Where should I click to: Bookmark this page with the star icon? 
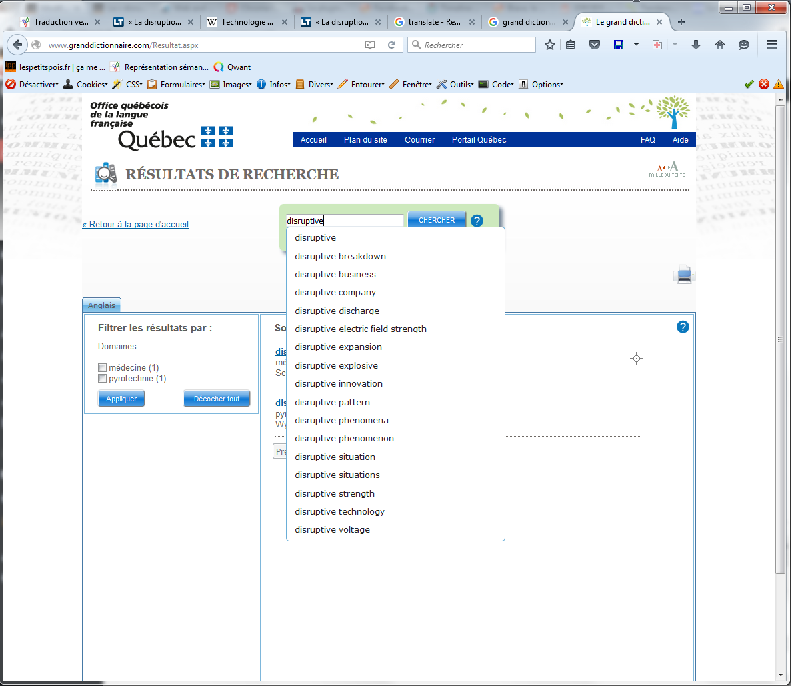click(550, 45)
